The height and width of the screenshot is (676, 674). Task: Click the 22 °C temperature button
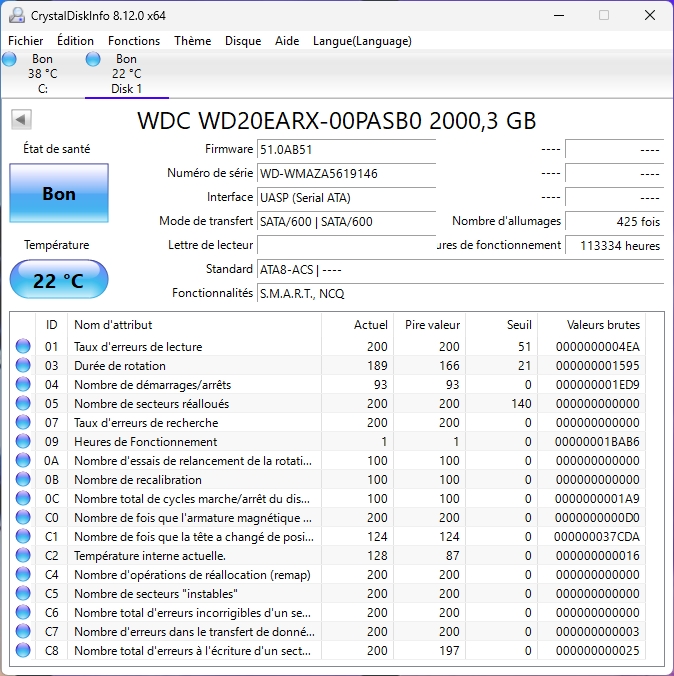pos(59,279)
